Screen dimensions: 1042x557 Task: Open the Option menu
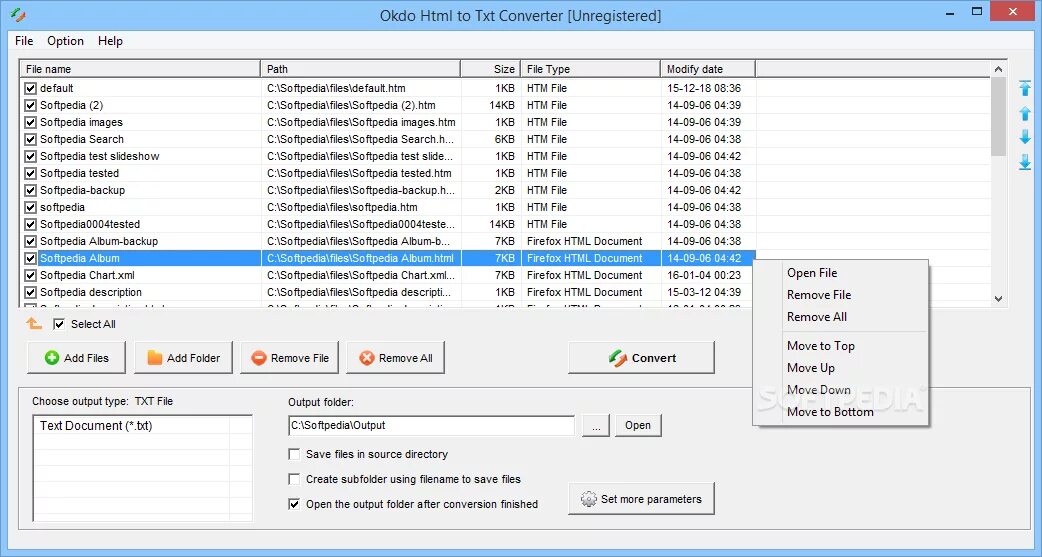tap(65, 41)
